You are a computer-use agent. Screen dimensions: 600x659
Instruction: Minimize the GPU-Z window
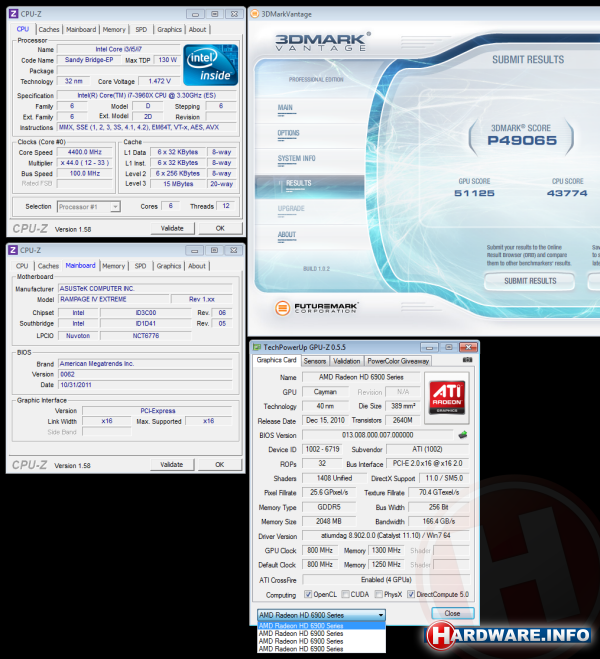(x=429, y=347)
